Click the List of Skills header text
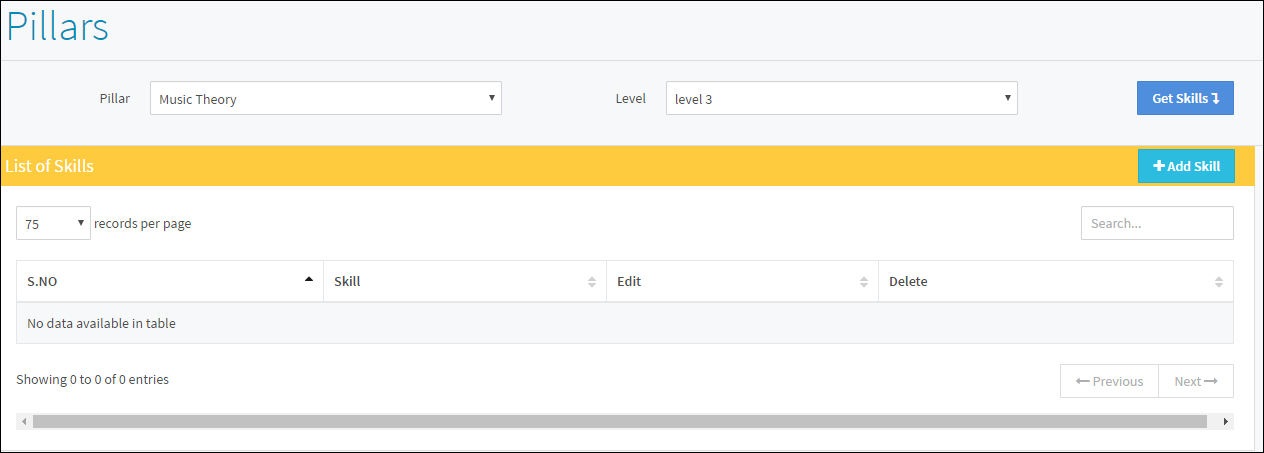The image size is (1264, 453). point(49,166)
